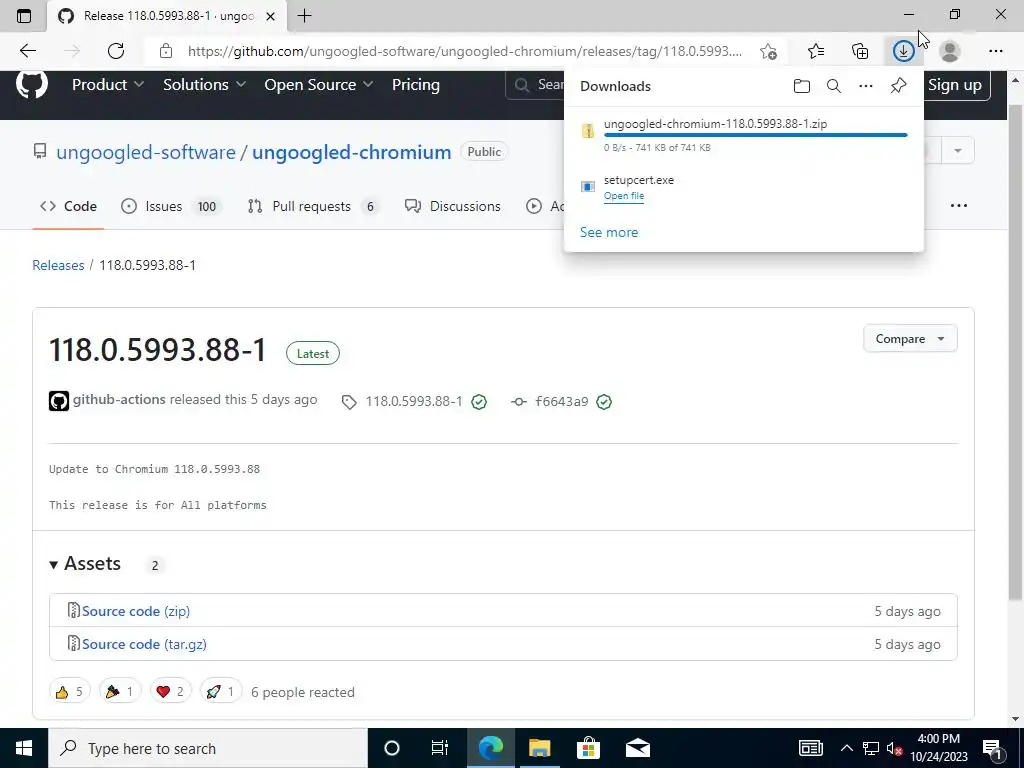Switch to the Pull requests tab
This screenshot has height=768, width=1024.
pos(312,206)
